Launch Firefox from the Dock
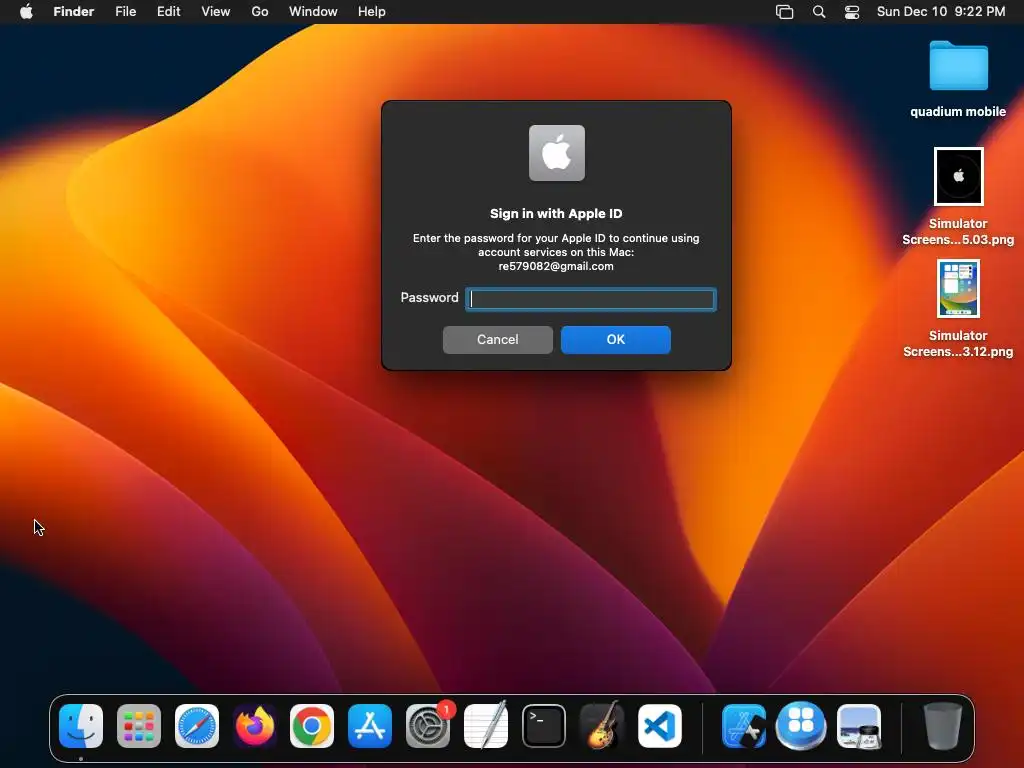The width and height of the screenshot is (1024, 768). point(255,726)
